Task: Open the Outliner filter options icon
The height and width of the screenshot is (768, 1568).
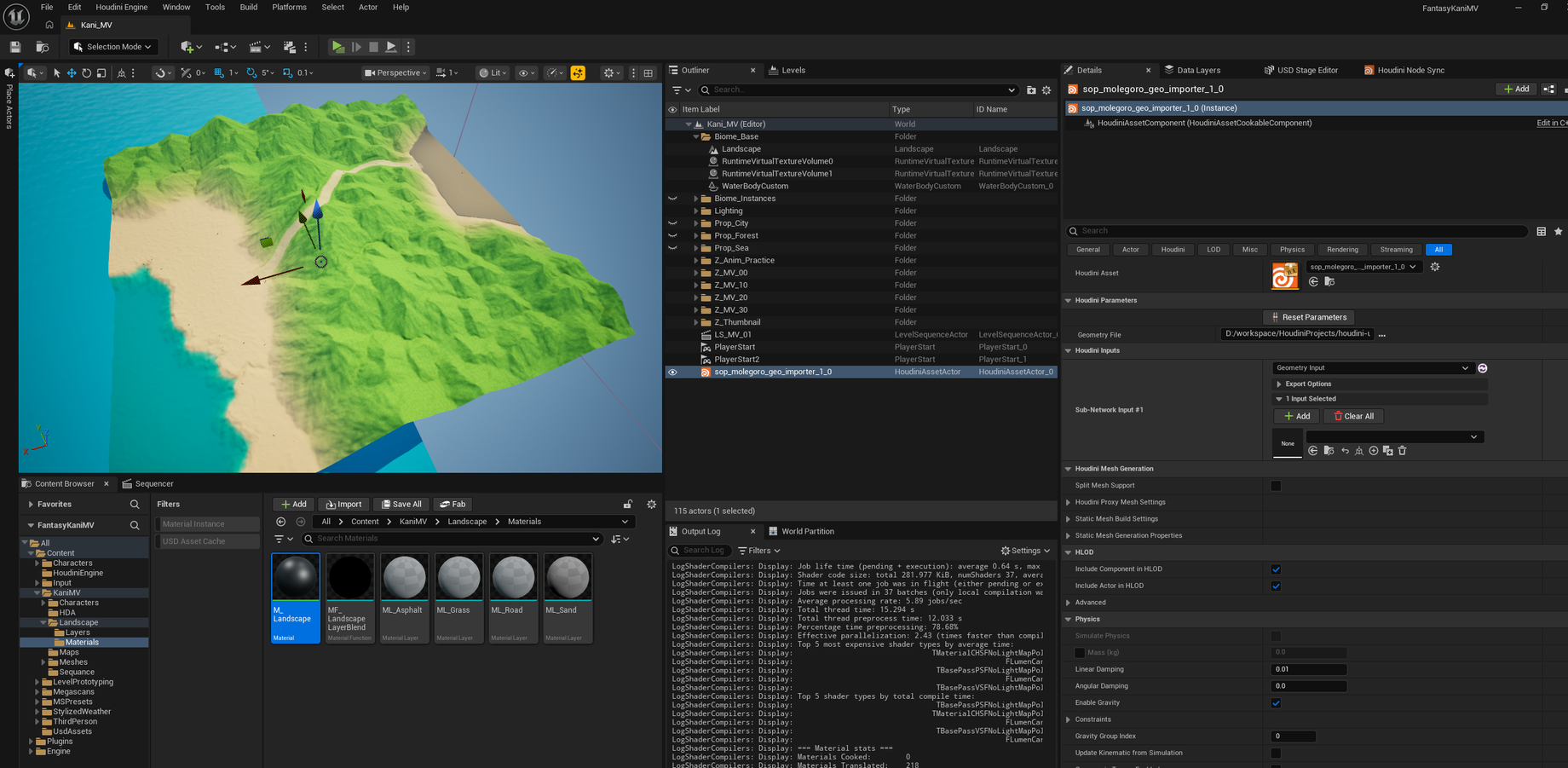Action: [x=682, y=90]
